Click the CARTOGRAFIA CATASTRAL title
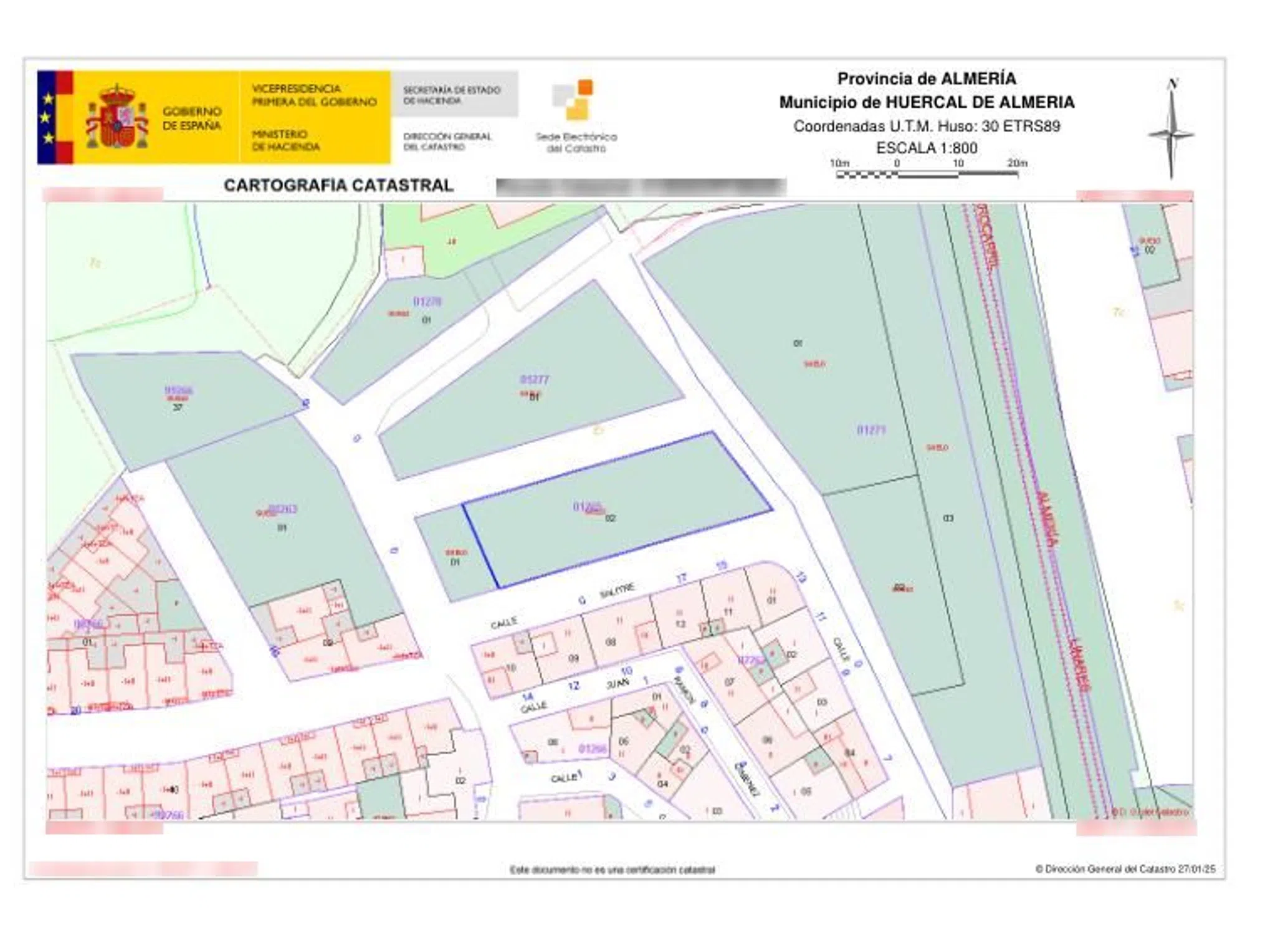Viewport: 1288px width, 935px height. [338, 185]
